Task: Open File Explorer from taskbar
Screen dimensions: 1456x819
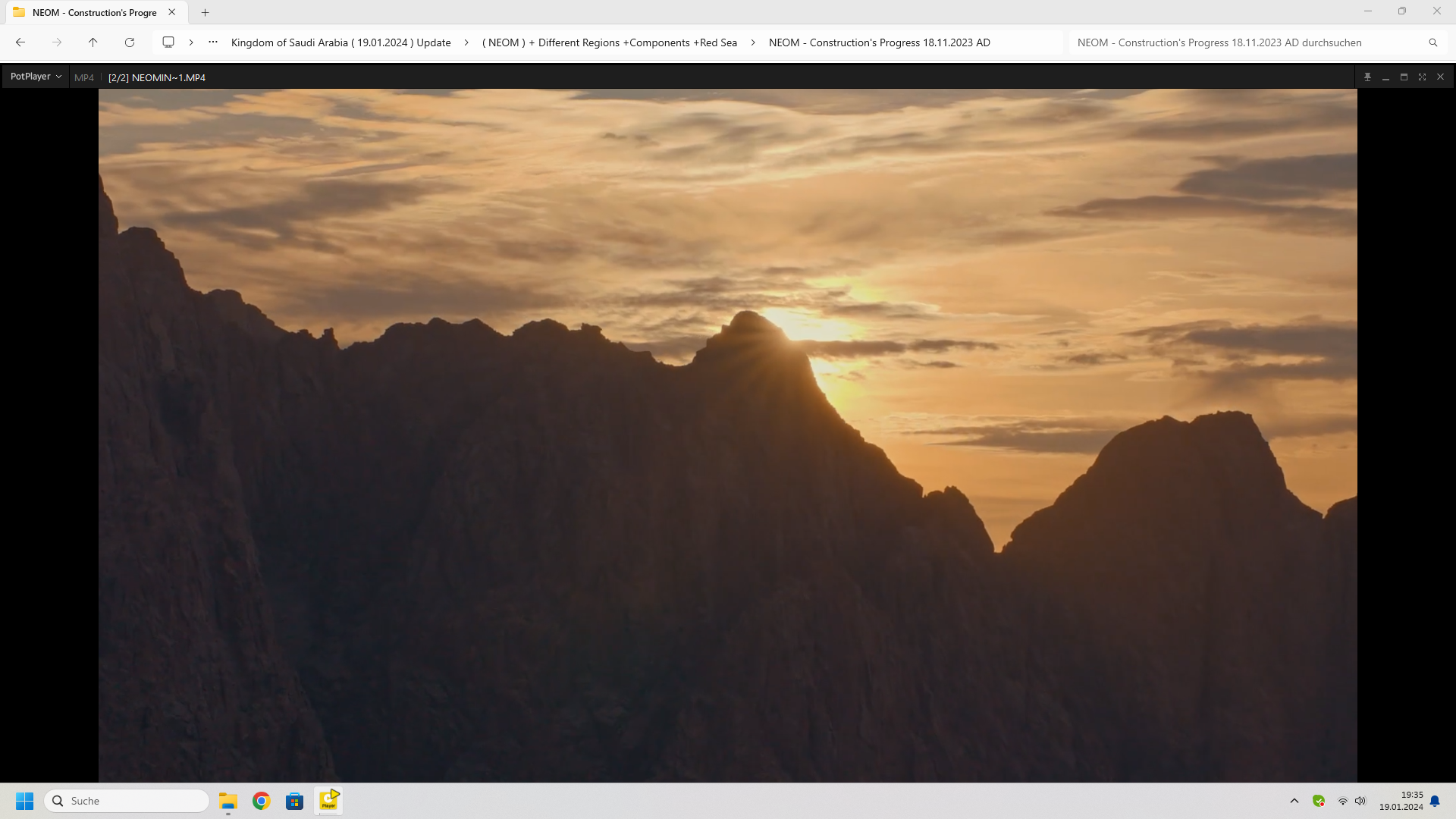Action: click(228, 801)
